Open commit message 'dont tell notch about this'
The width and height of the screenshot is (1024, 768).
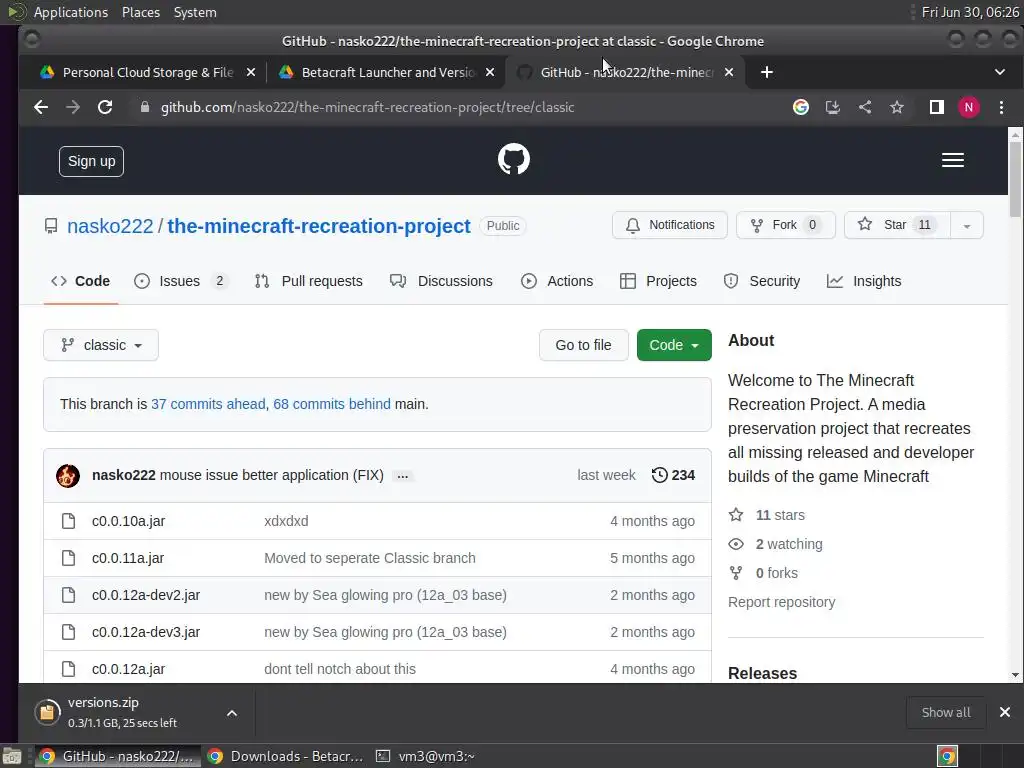340,669
